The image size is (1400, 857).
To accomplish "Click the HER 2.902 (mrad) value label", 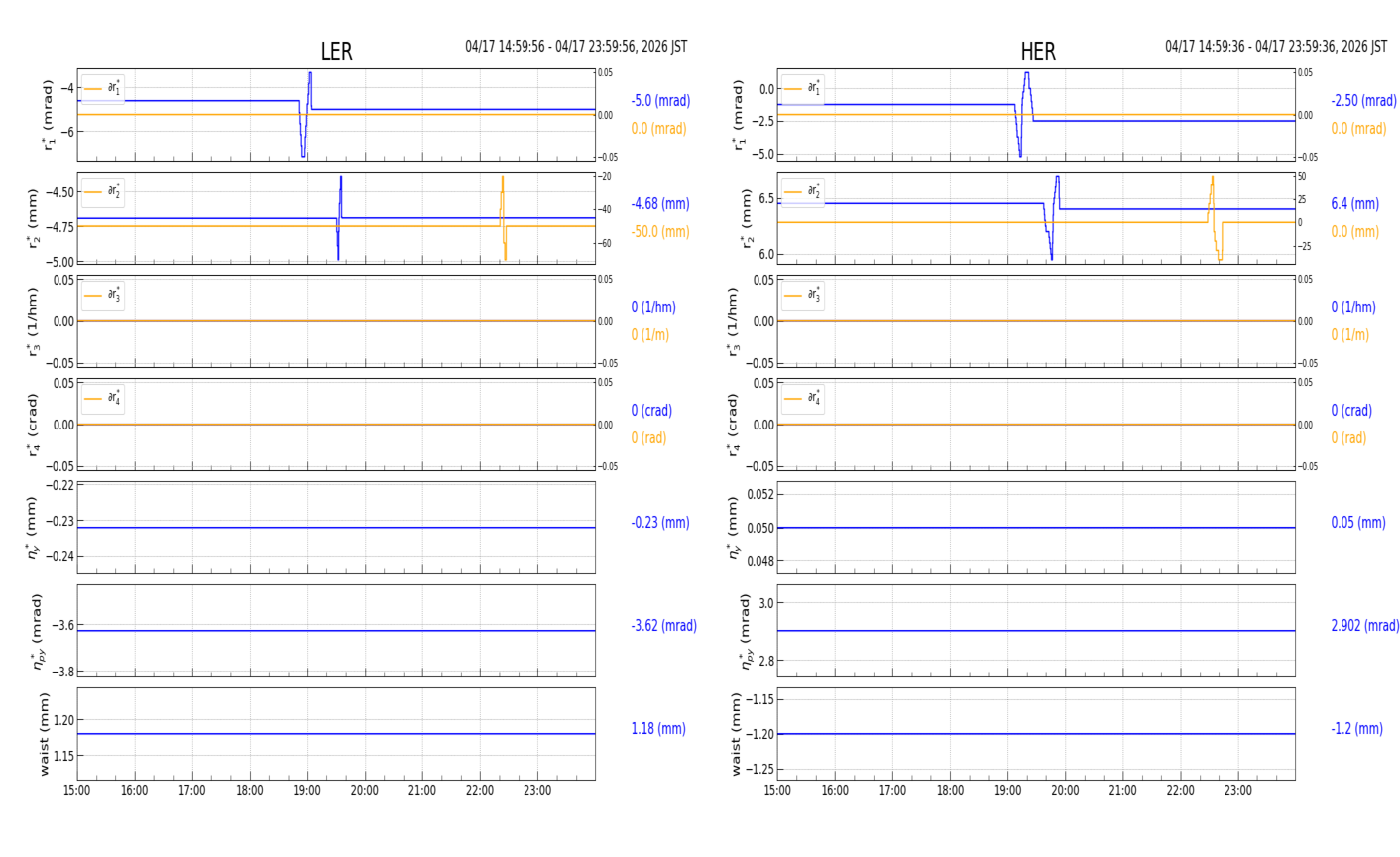I will [x=1364, y=626].
